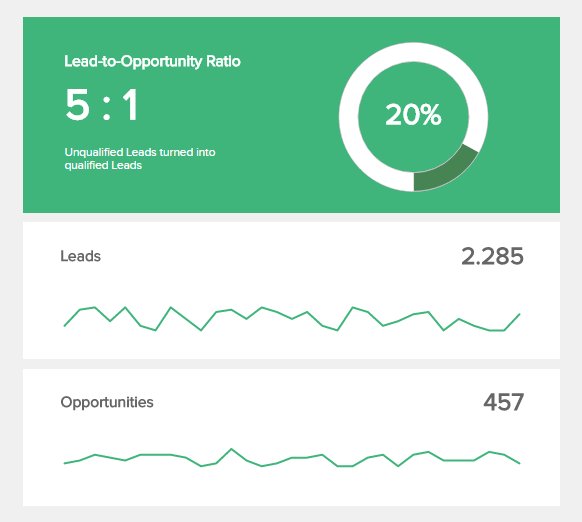Click the 20% donut chart center
The image size is (582, 522).
click(x=413, y=115)
